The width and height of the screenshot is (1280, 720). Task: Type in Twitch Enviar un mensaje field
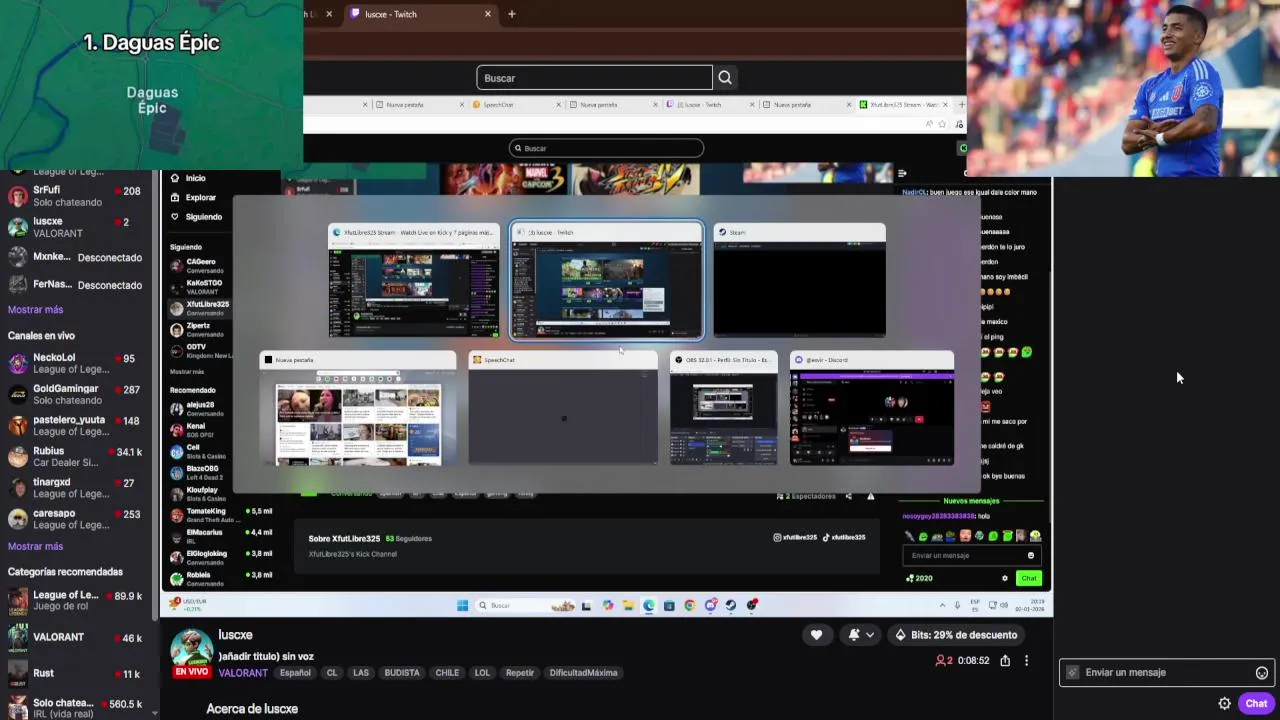1167,673
